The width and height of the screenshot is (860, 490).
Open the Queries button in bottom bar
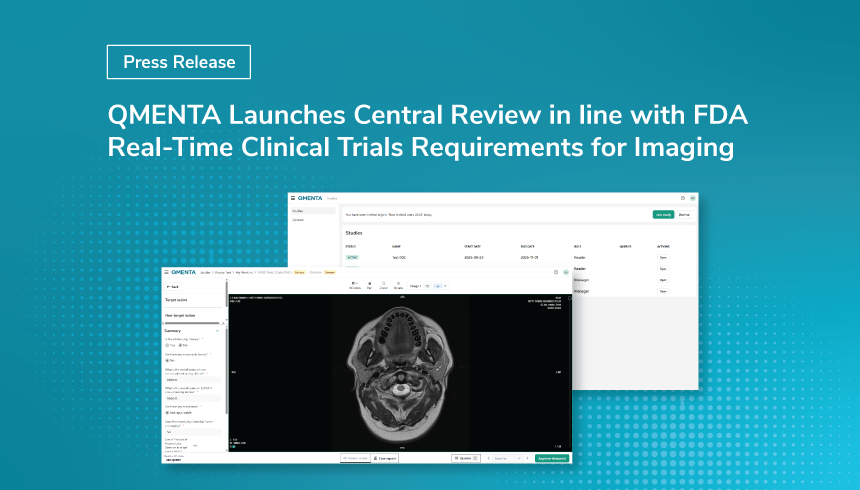466,458
